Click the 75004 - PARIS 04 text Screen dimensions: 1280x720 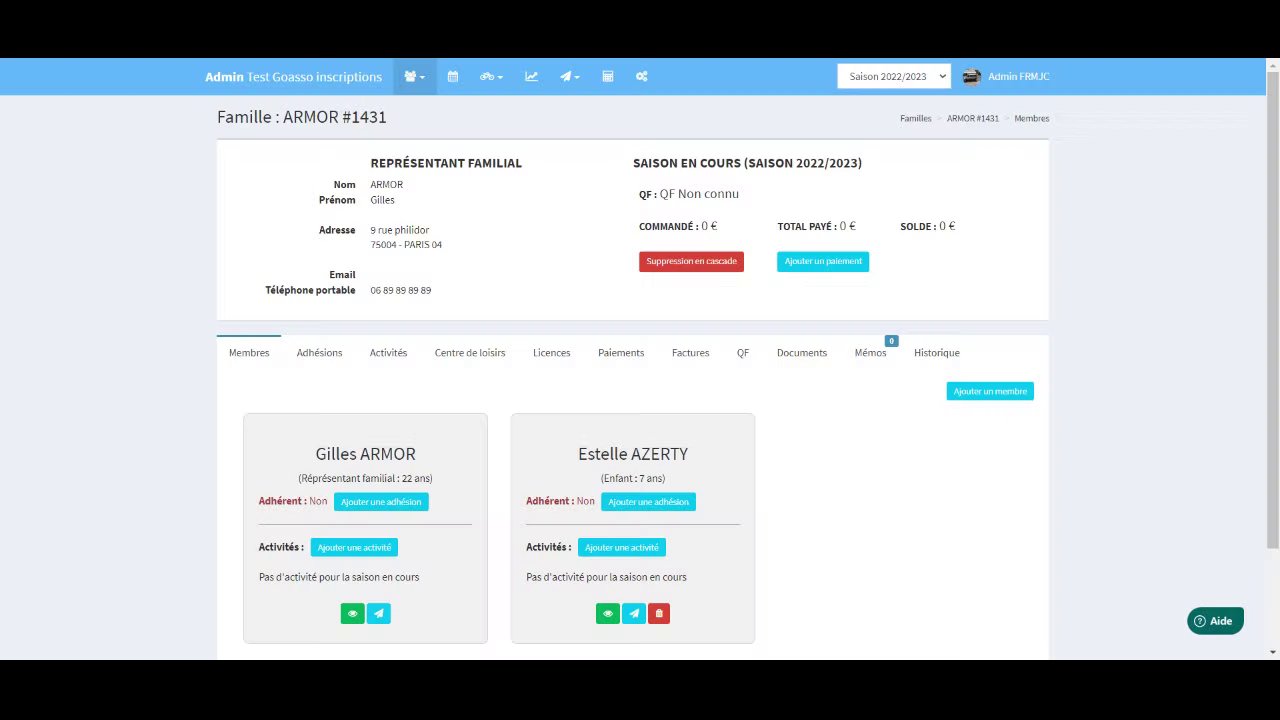coord(406,245)
